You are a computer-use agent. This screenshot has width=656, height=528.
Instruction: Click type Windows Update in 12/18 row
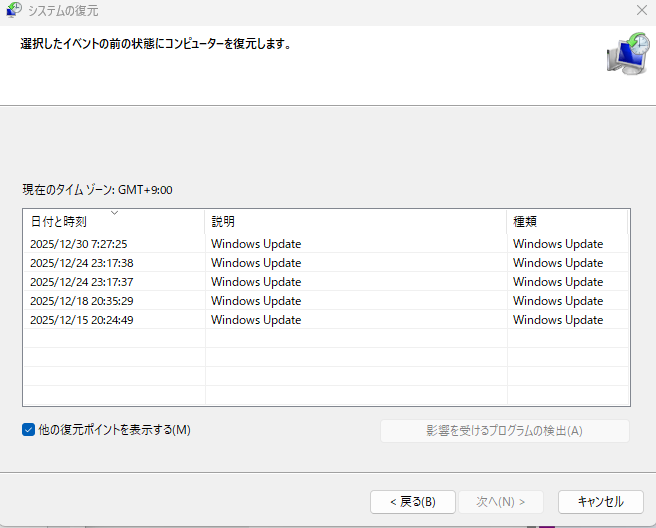point(558,301)
